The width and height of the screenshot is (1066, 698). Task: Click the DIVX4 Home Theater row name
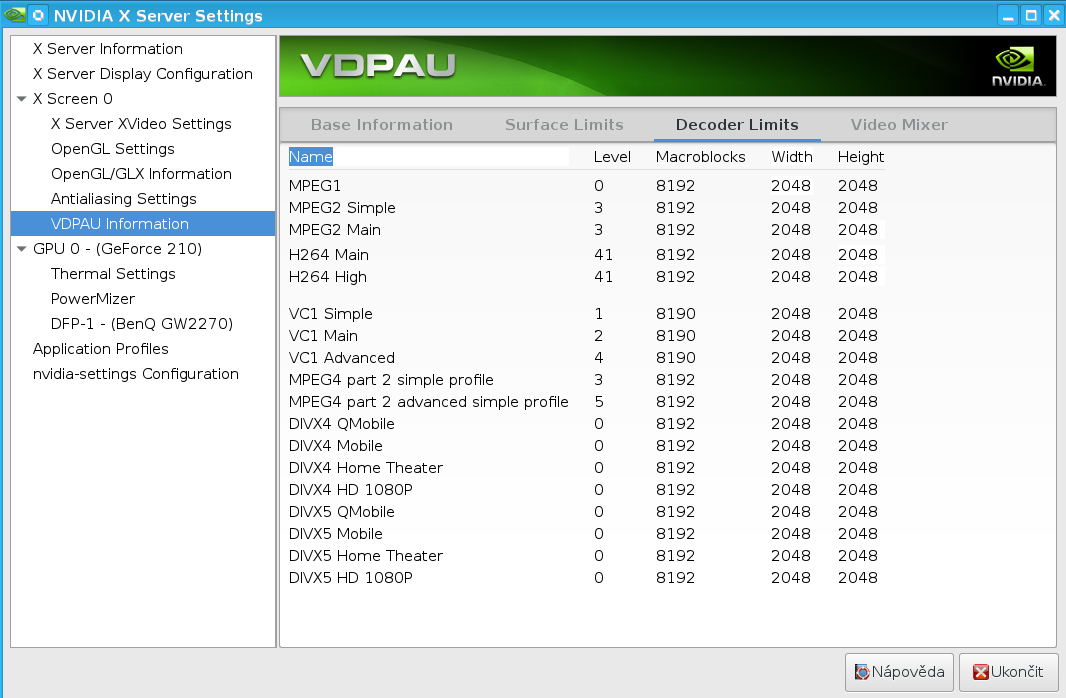[366, 468]
